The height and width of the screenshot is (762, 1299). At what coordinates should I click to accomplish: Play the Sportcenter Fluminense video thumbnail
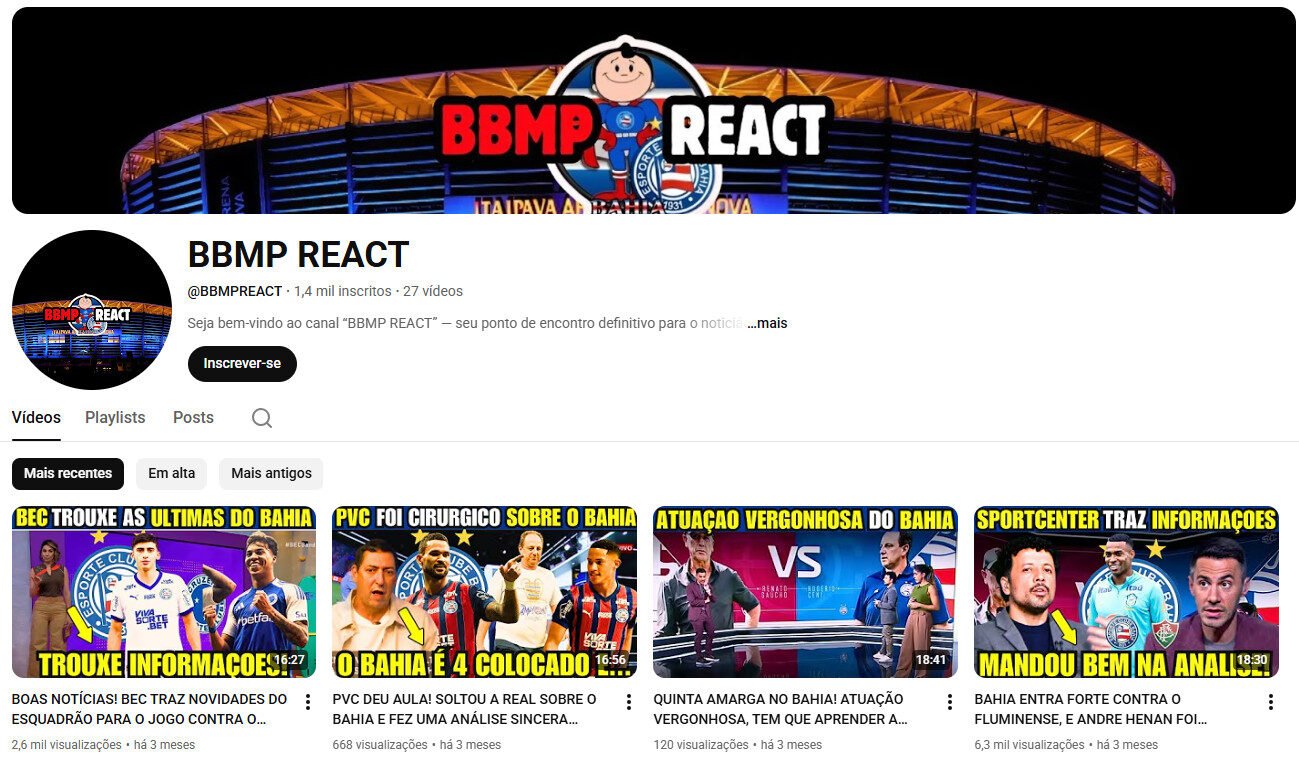tap(1126, 591)
